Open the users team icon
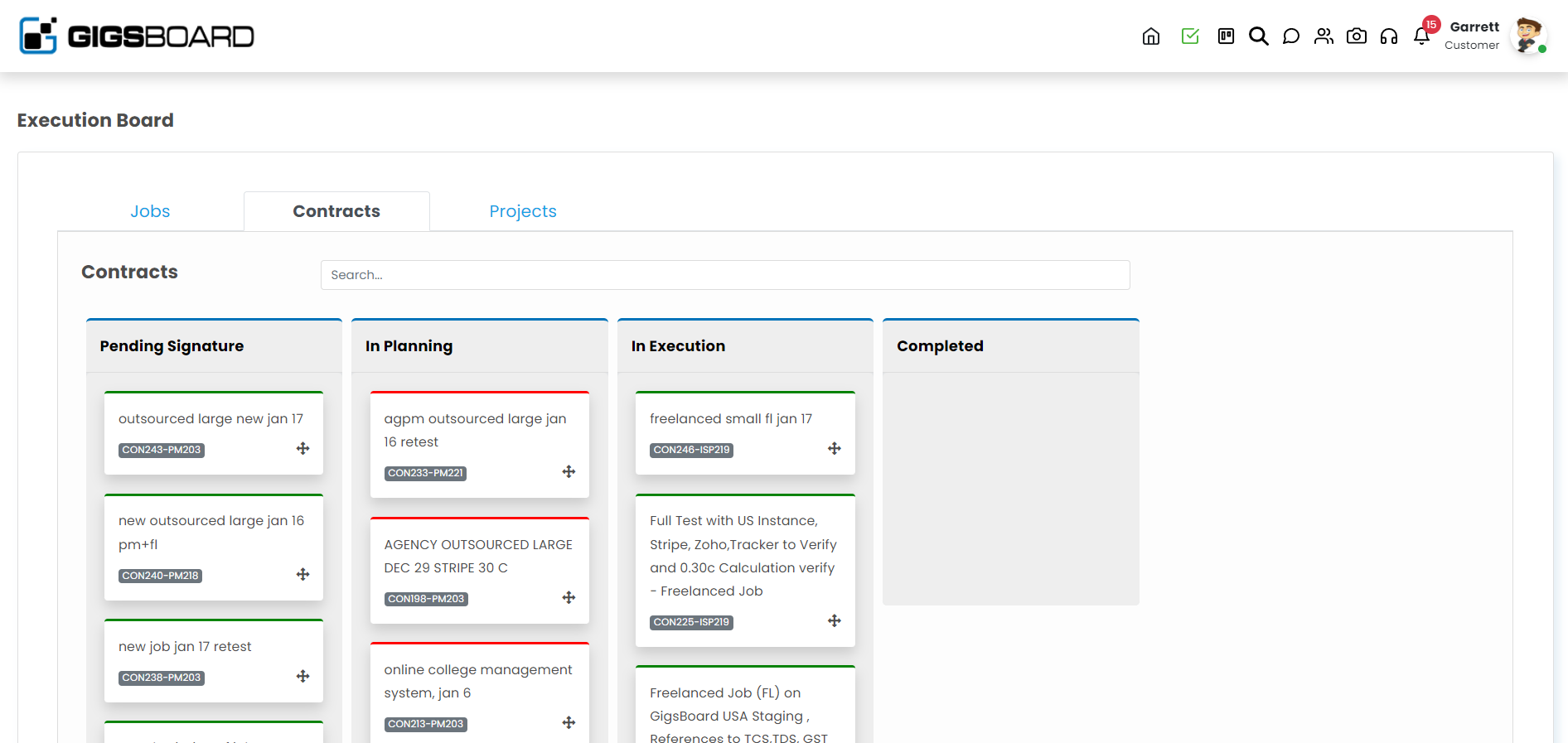This screenshot has height=743, width=1568. tap(1324, 36)
